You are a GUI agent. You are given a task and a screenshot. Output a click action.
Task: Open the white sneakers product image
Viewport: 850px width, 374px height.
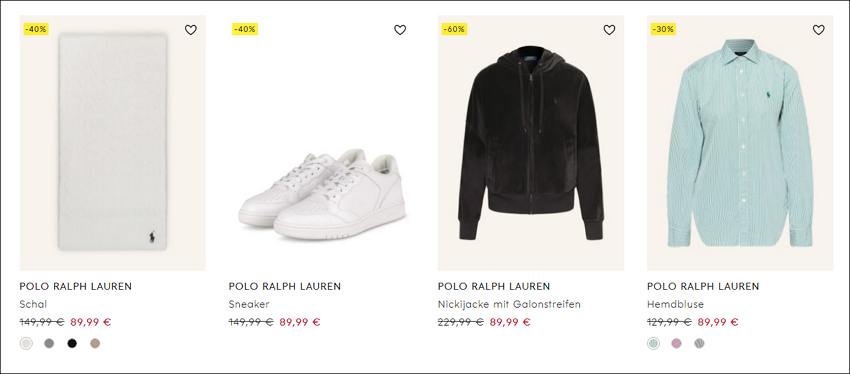pos(322,143)
